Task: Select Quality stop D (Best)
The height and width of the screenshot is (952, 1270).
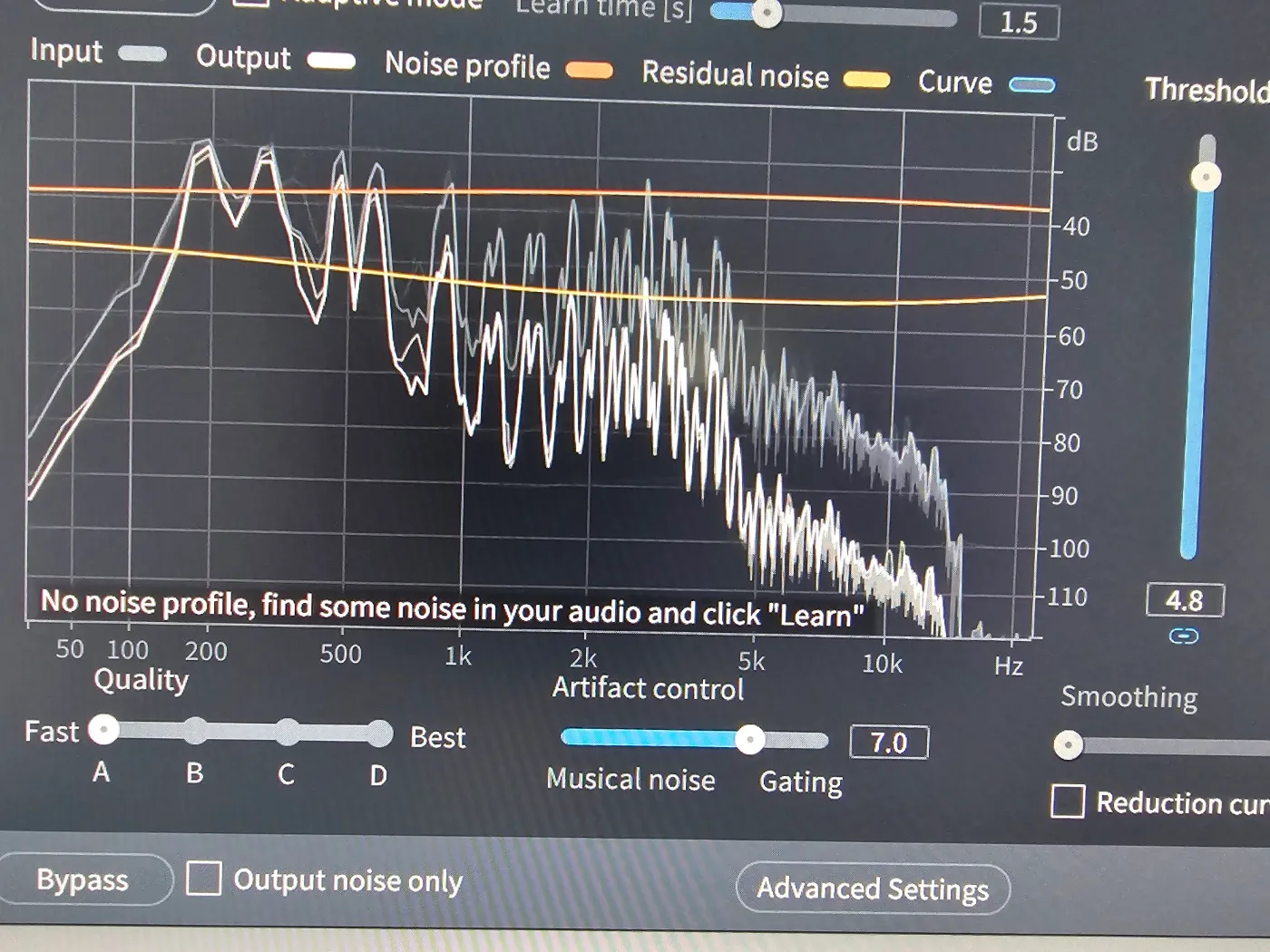Action: click(x=379, y=734)
